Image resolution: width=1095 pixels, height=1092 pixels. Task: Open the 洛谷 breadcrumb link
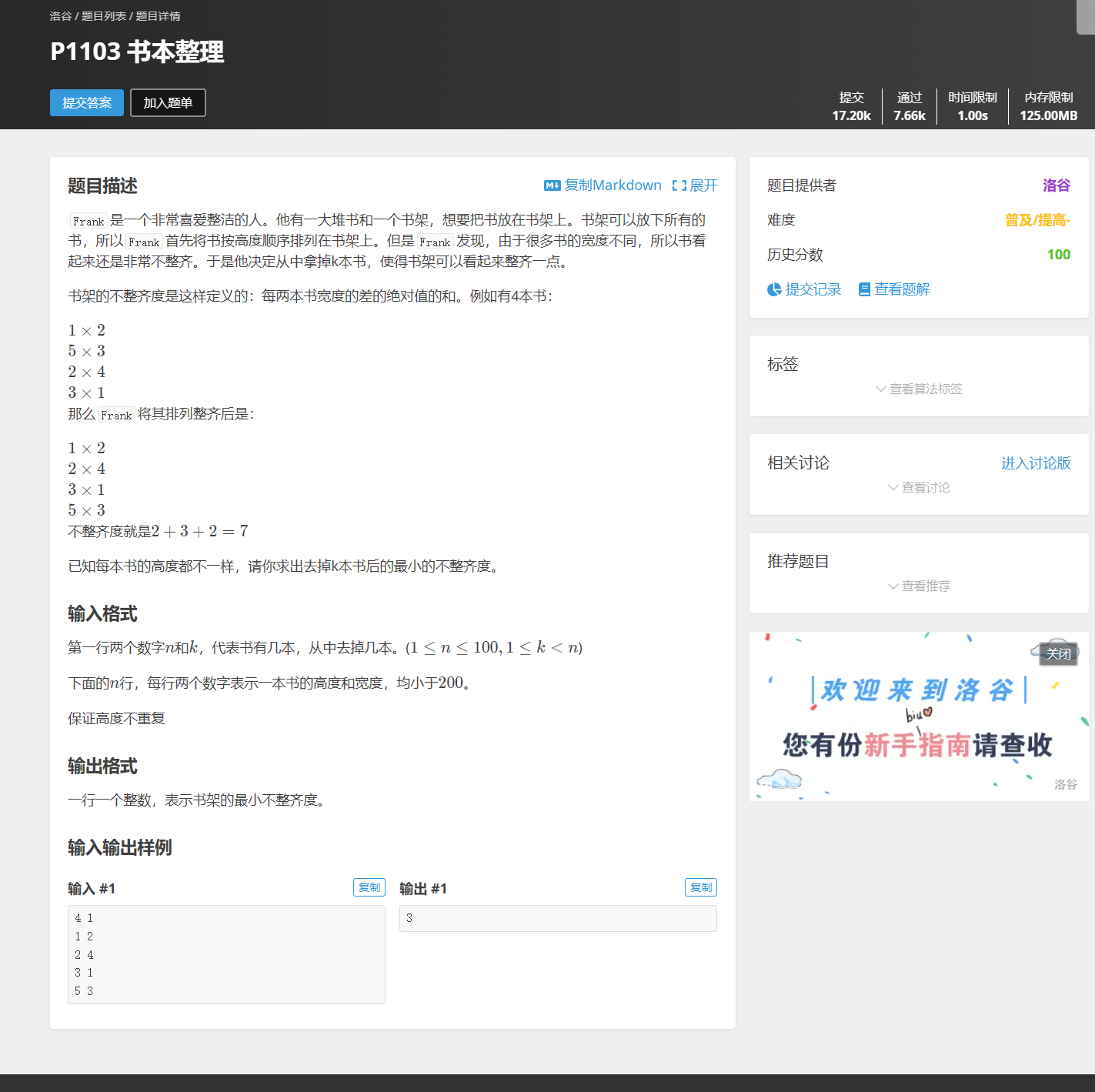[60, 16]
